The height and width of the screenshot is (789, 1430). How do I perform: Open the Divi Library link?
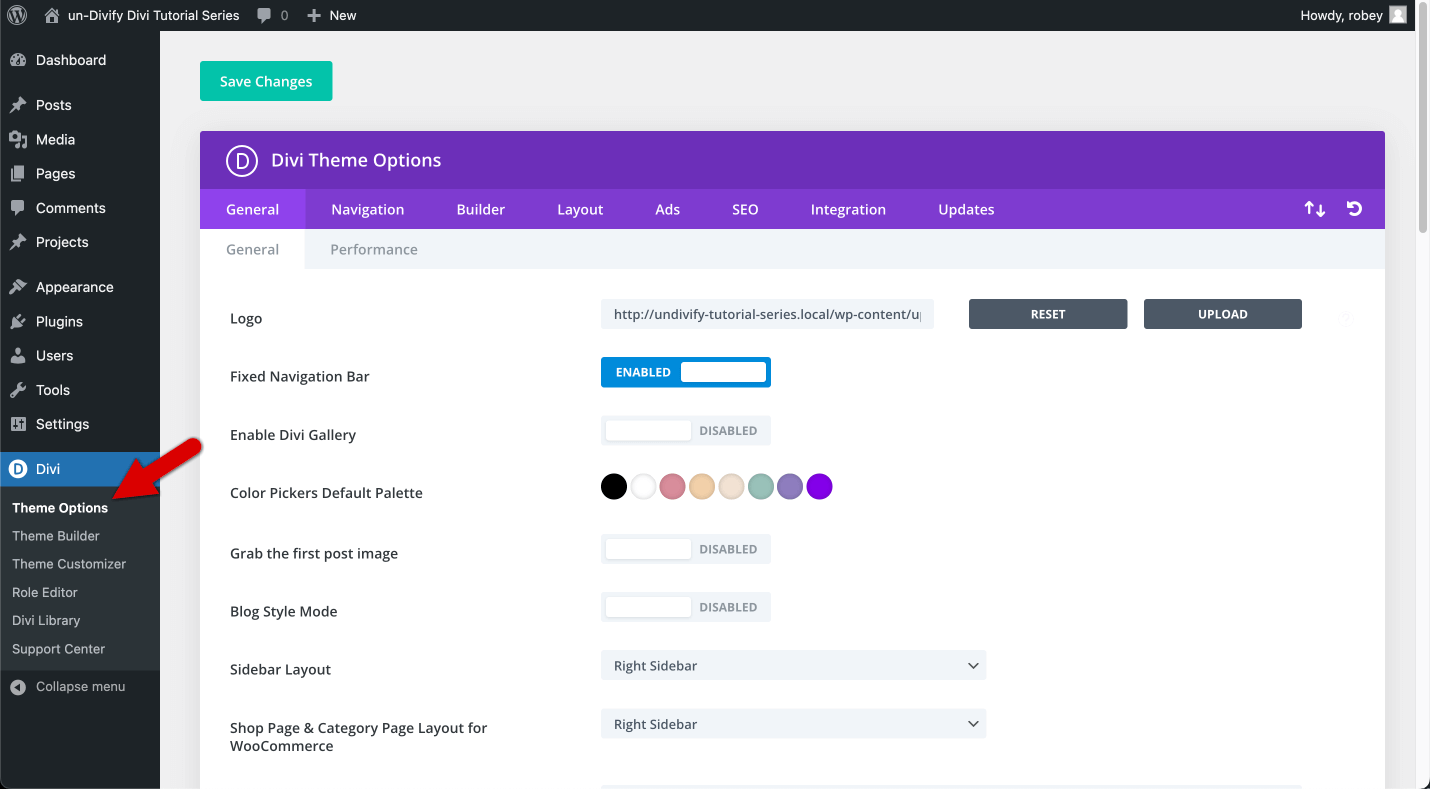46,620
